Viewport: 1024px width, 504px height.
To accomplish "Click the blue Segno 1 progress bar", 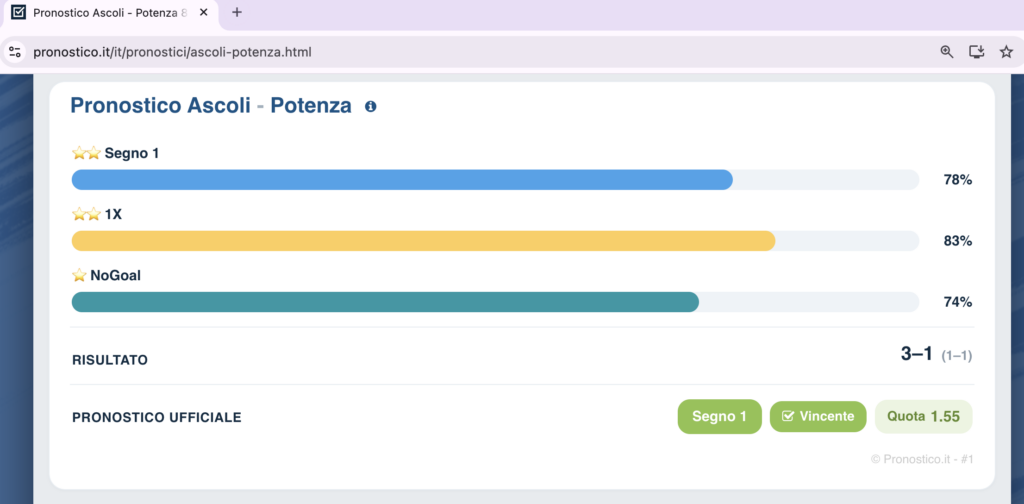I will [x=402, y=180].
